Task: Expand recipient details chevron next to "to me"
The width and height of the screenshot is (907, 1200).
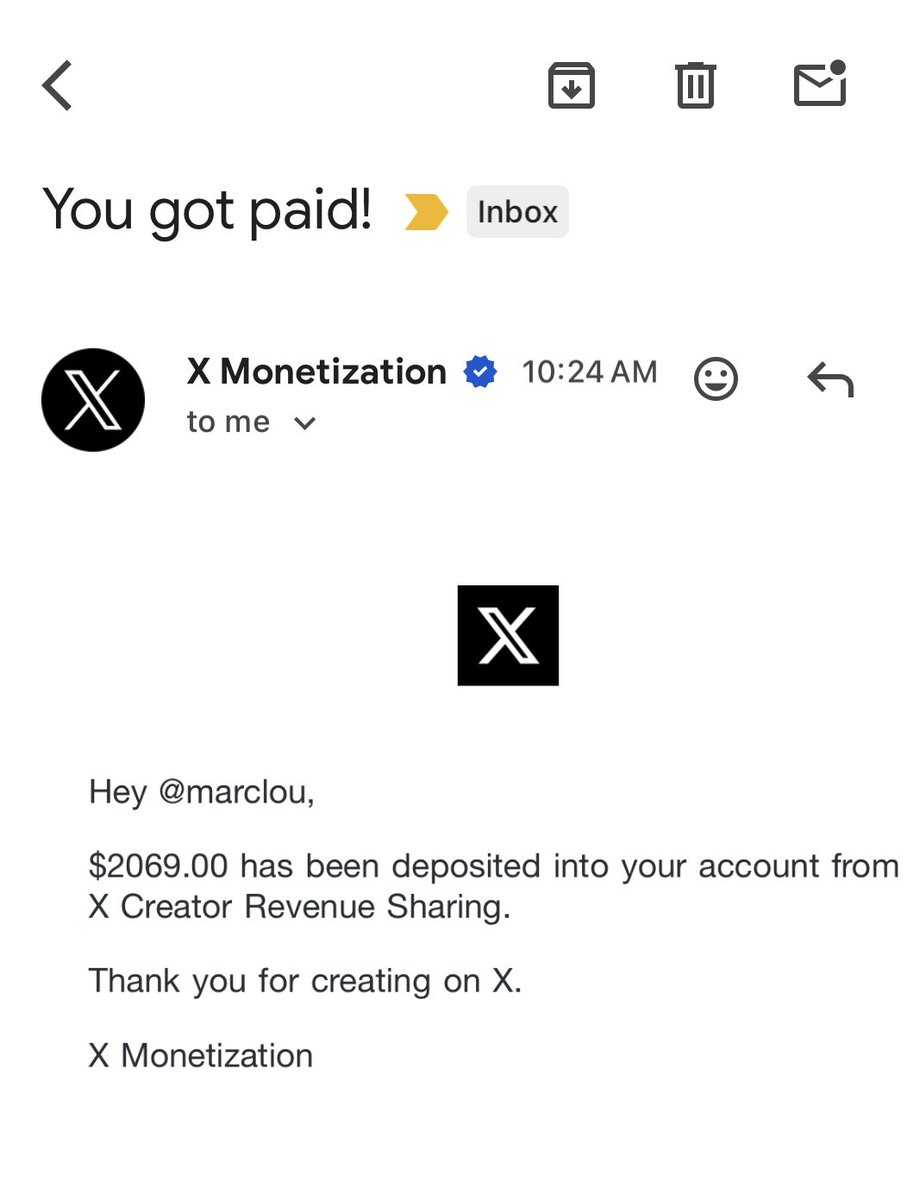Action: point(306,423)
